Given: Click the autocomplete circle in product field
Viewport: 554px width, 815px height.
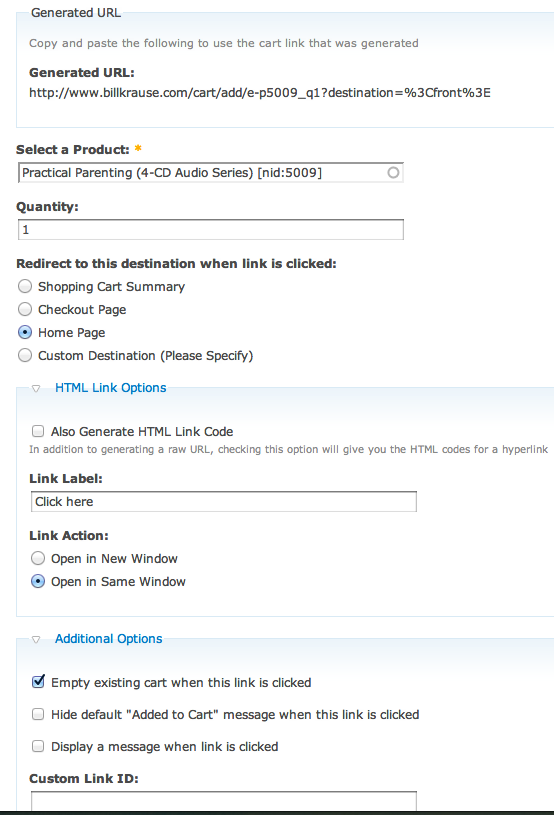Looking at the screenshot, I should tap(393, 173).
